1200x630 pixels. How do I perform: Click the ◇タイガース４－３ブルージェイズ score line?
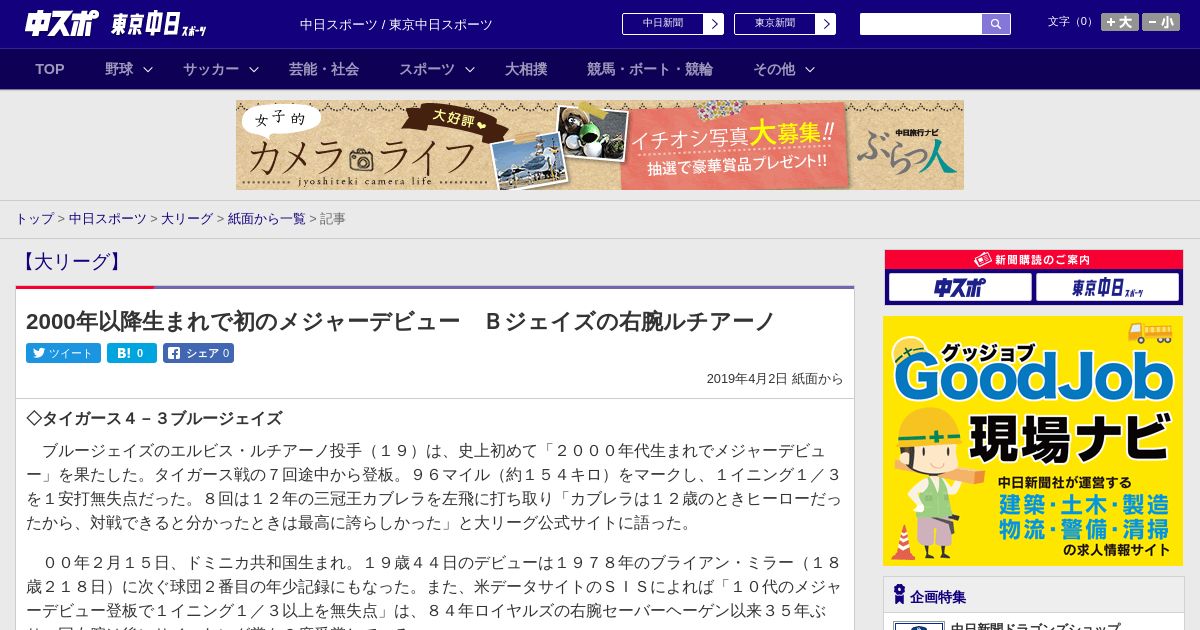154,419
